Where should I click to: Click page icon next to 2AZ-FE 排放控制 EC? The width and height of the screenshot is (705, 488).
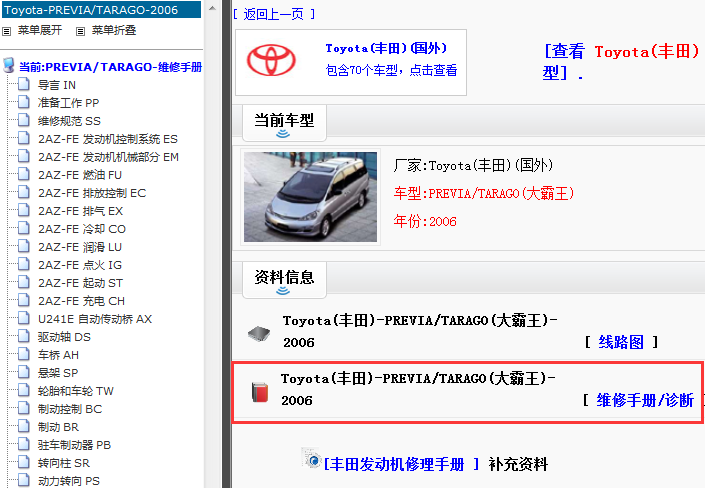tap(24, 192)
